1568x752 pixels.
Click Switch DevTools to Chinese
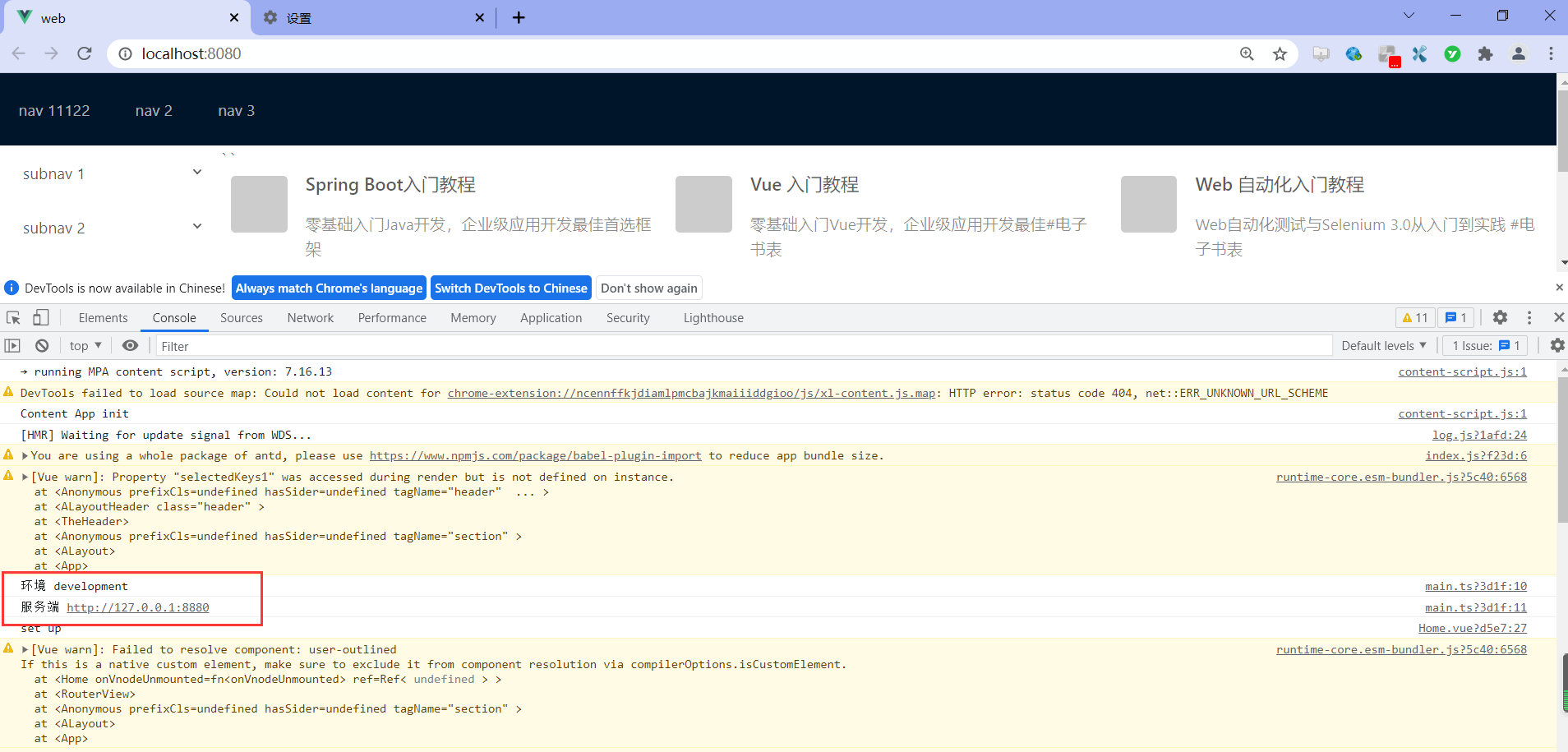(x=511, y=288)
